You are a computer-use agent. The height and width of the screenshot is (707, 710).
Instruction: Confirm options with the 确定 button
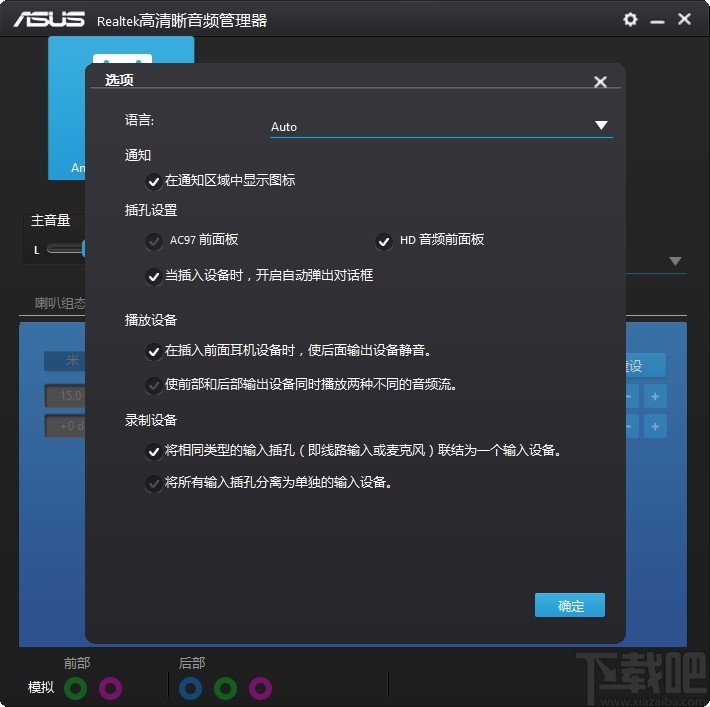[570, 605]
